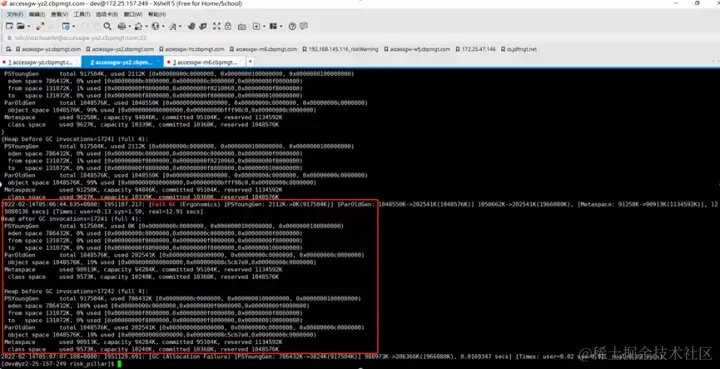Click 'Heap after GC invocations=17241' line
This screenshot has height=369, width=720.
point(71,219)
